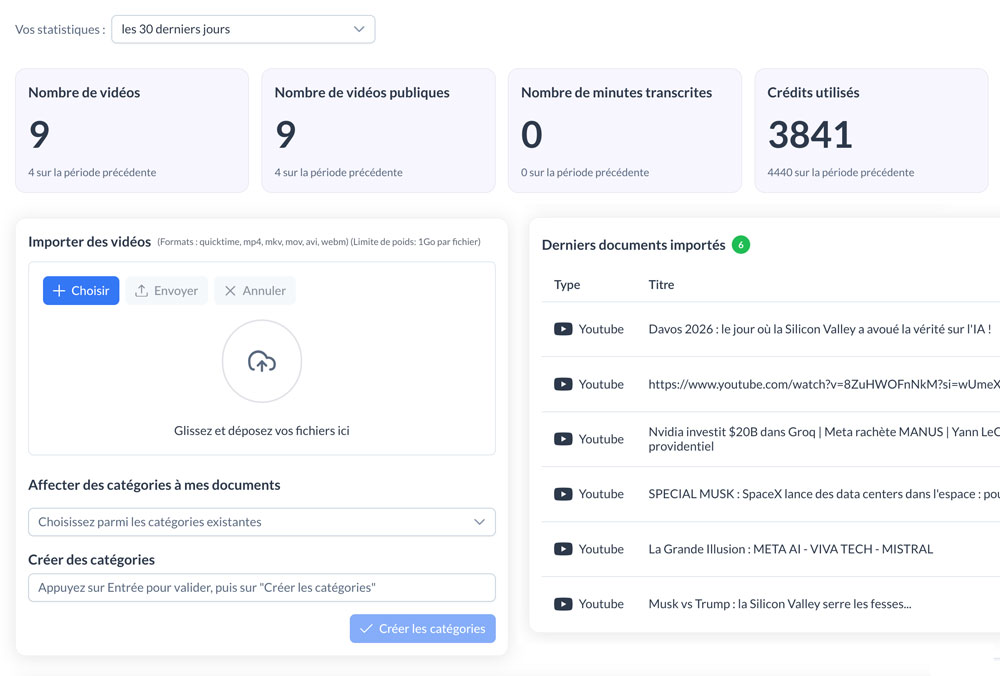Click the Envoyer upload button
1000x676 pixels.
tap(166, 291)
